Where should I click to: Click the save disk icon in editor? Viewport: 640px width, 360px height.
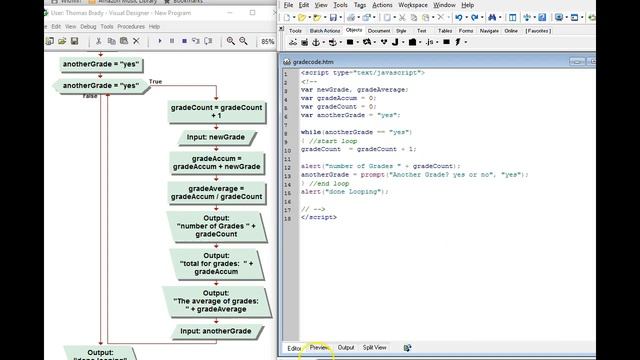[x=333, y=18]
